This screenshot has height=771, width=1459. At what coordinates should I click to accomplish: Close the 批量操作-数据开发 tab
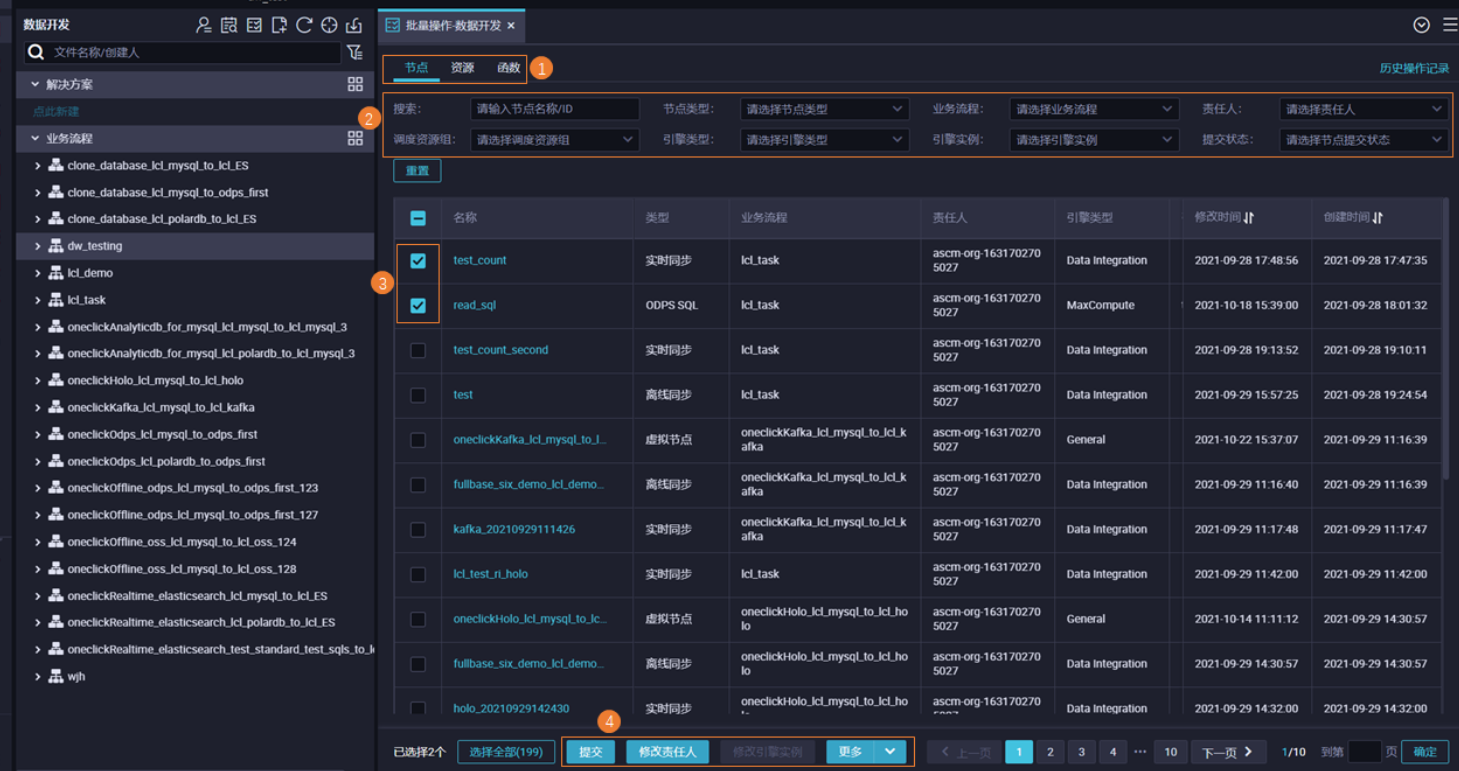pos(511,25)
